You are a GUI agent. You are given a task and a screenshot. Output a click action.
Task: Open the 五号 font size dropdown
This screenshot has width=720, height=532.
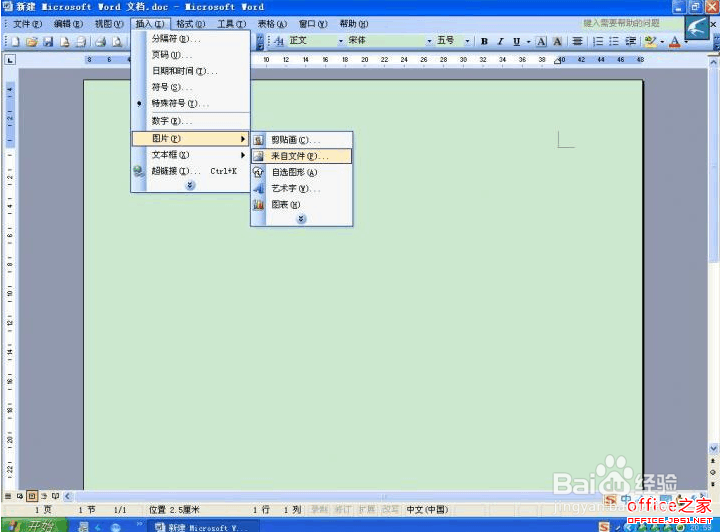click(x=467, y=41)
